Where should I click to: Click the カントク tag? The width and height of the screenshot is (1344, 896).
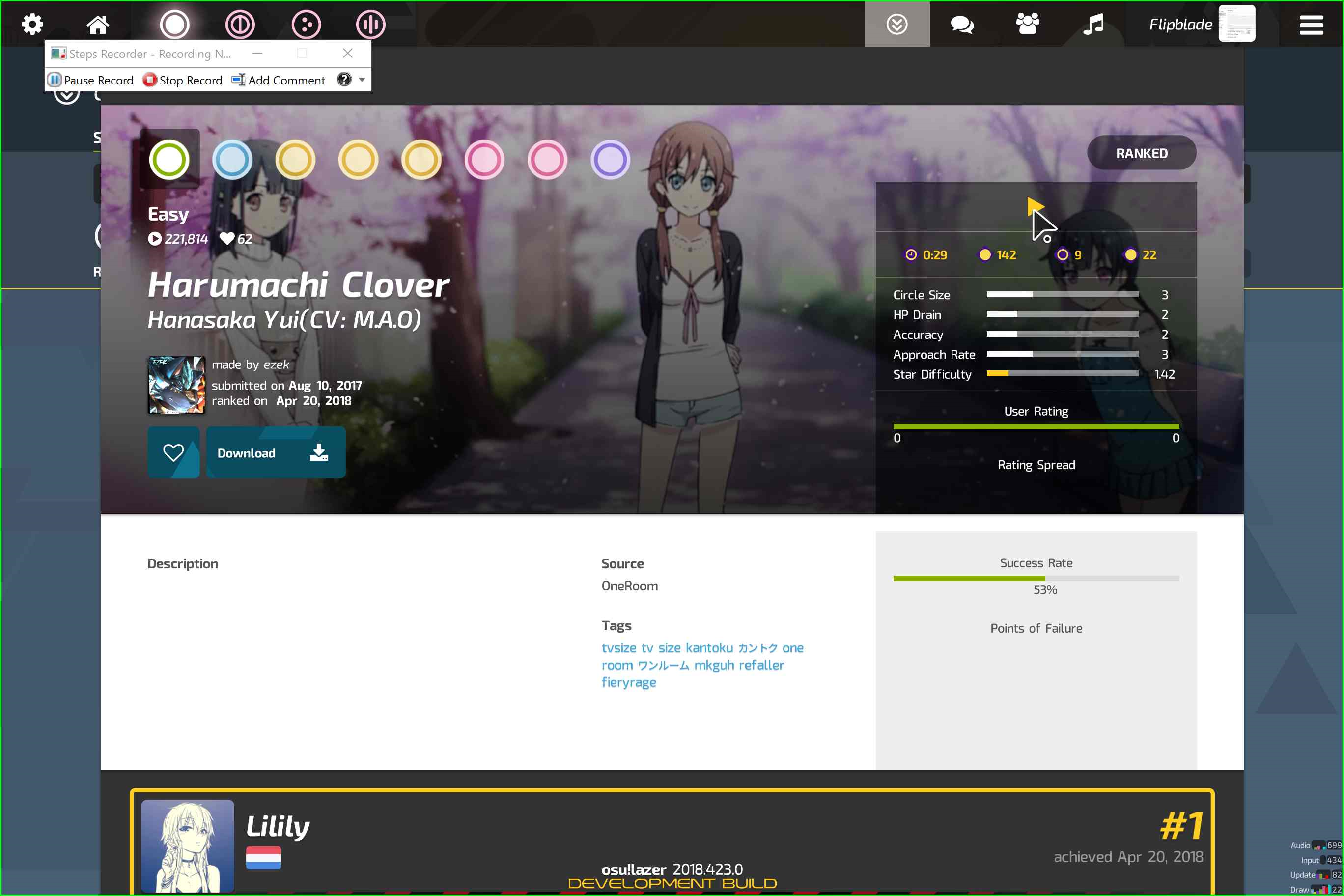pyautogui.click(x=757, y=648)
